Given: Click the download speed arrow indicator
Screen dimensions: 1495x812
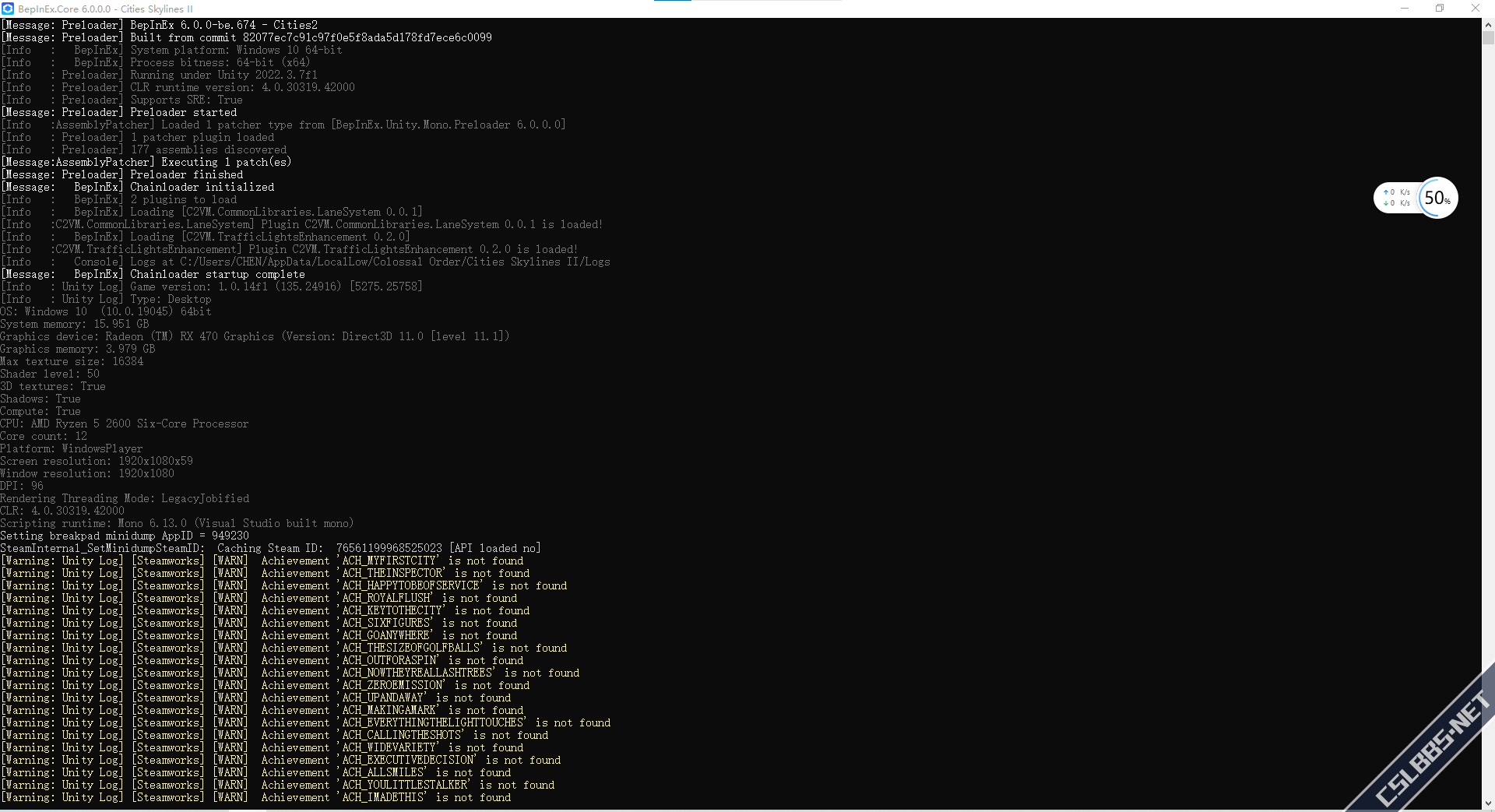Looking at the screenshot, I should (x=1386, y=203).
